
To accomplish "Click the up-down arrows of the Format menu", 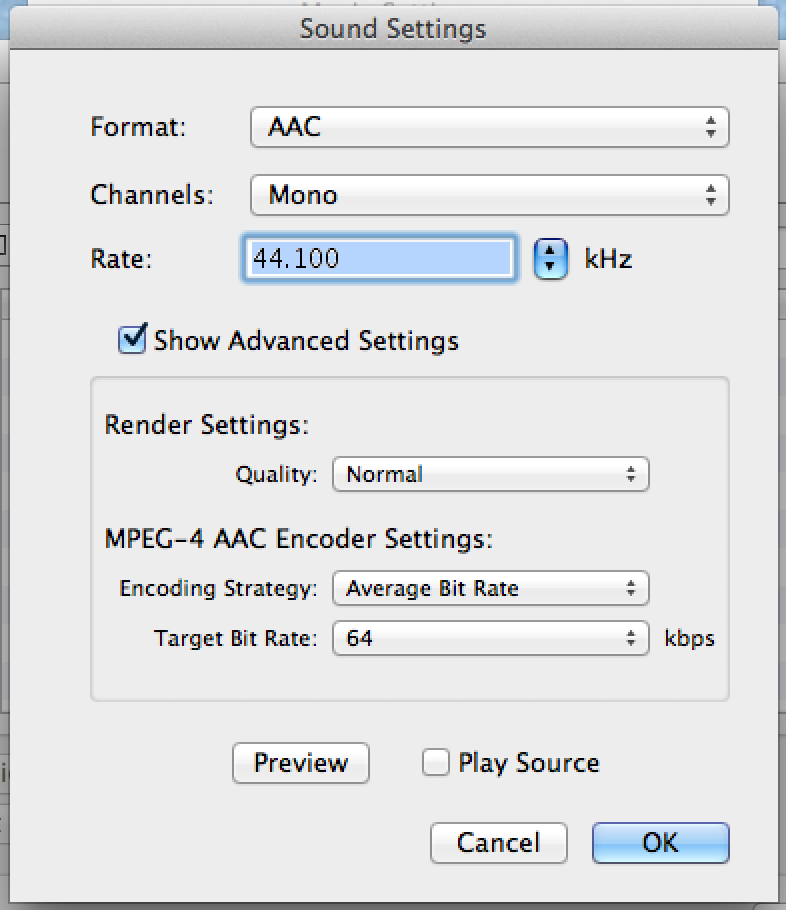I will [x=711, y=127].
